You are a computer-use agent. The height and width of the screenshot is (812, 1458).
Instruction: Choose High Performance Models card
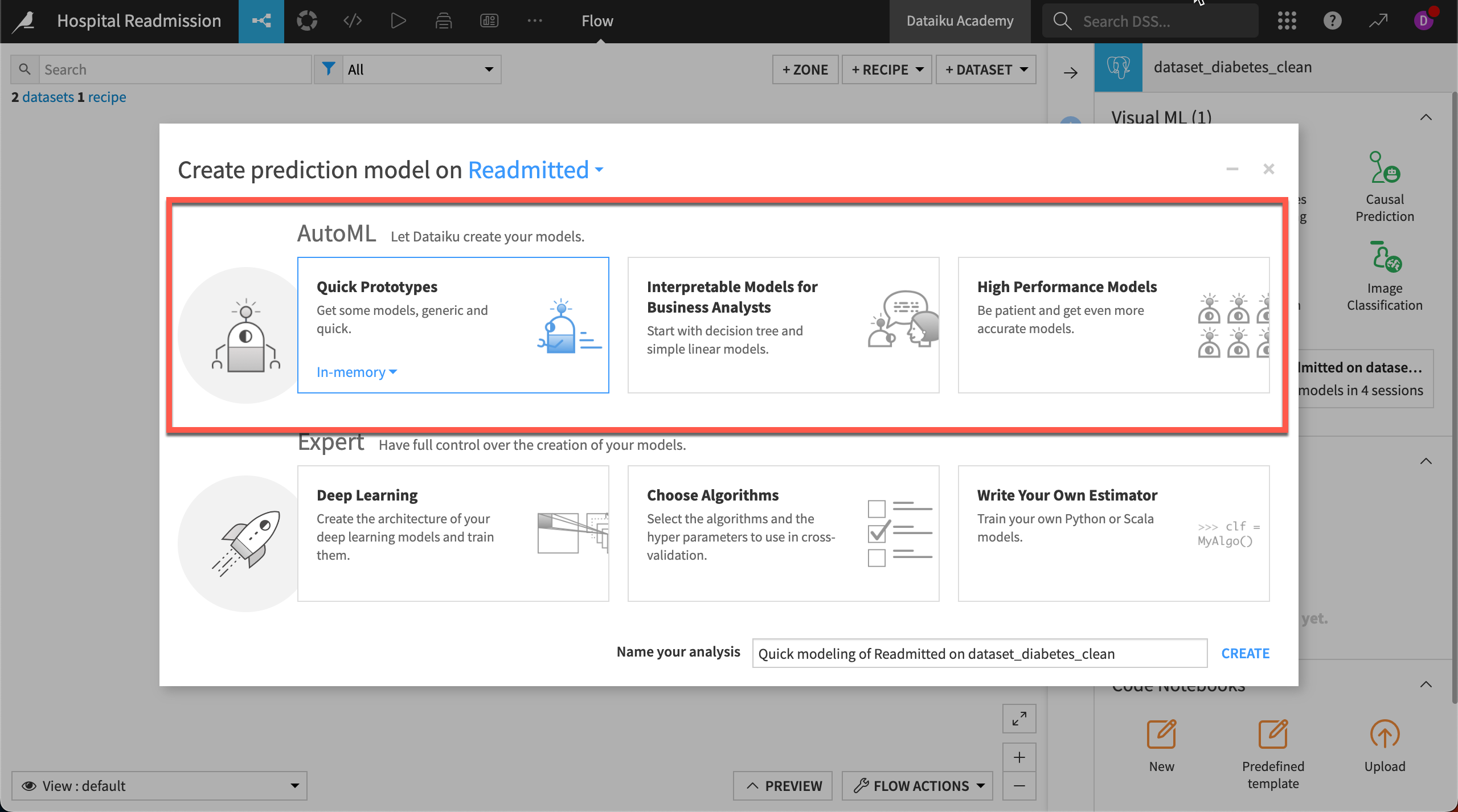pyautogui.click(x=1113, y=325)
